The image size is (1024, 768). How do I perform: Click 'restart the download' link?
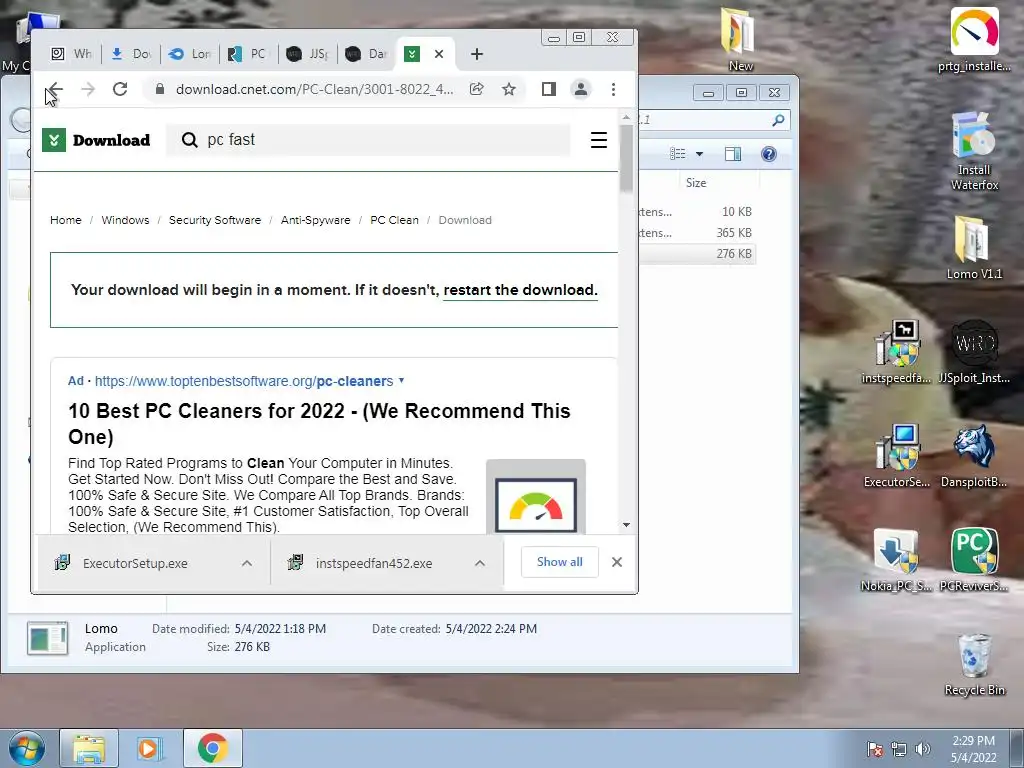point(520,290)
